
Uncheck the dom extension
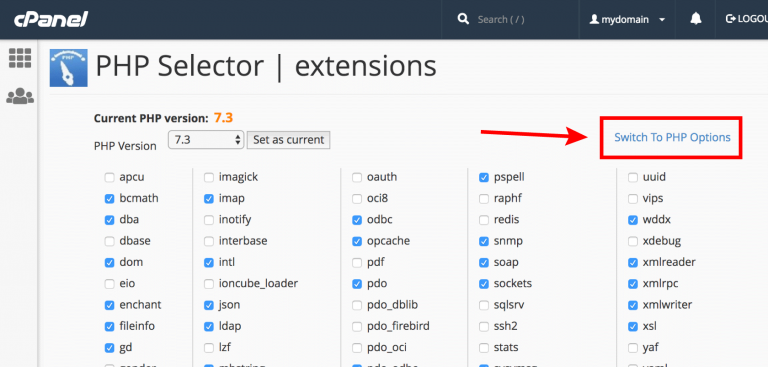(x=110, y=263)
